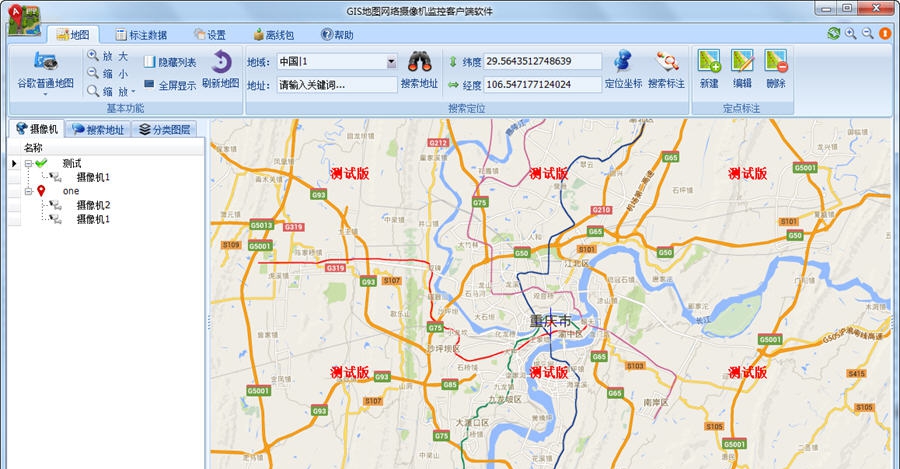
Task: Click the 沙坪坝区 label on the map
Action: point(443,348)
